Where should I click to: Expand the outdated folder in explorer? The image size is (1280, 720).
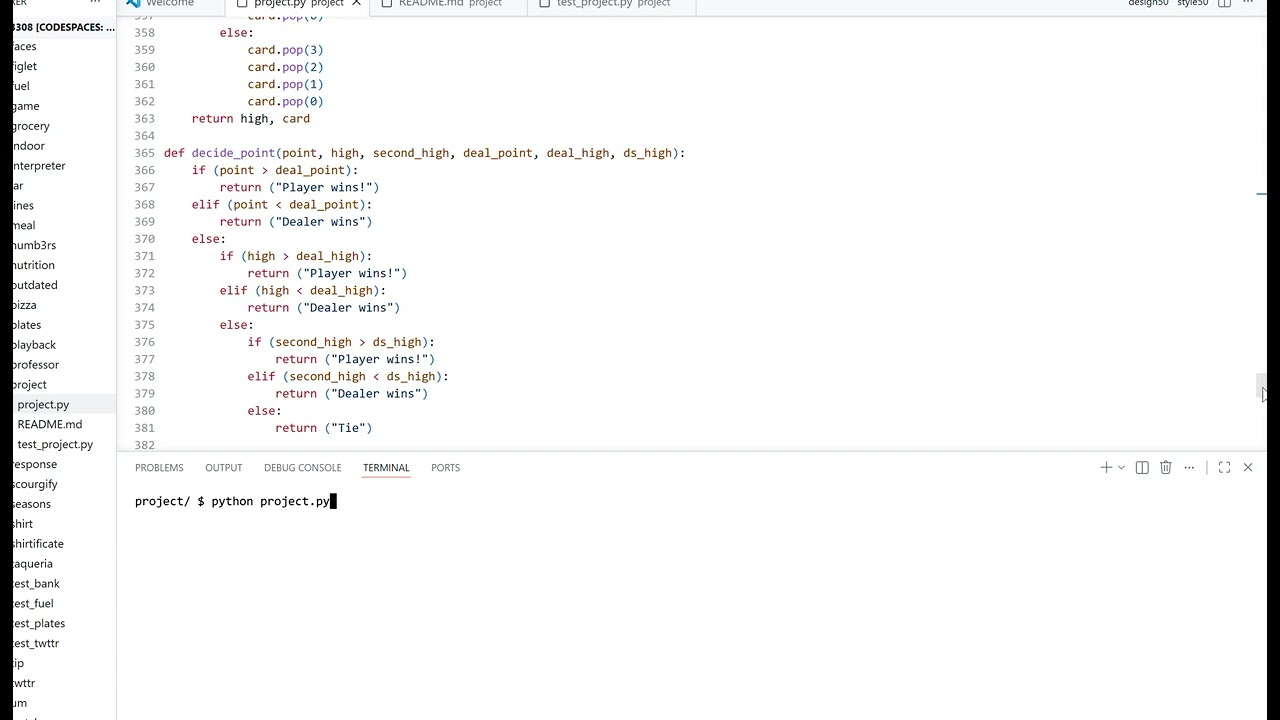tap(35, 285)
